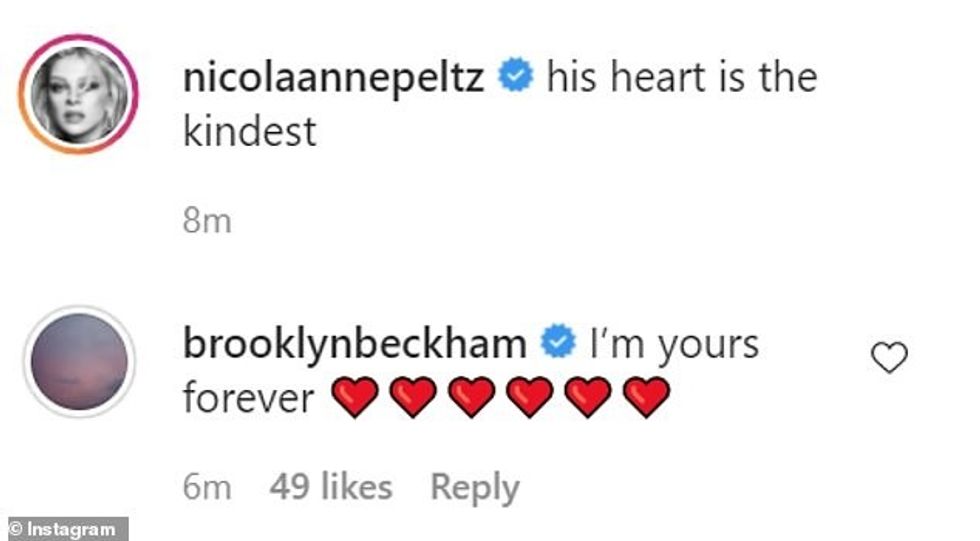Click the fourth red heart emoji
The height and width of the screenshot is (541, 980).
tap(528, 399)
